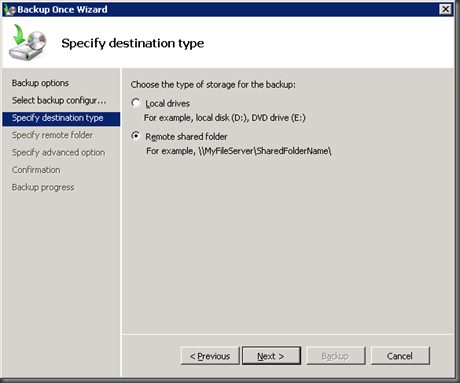Click the local disk (D:) example text

(225, 118)
